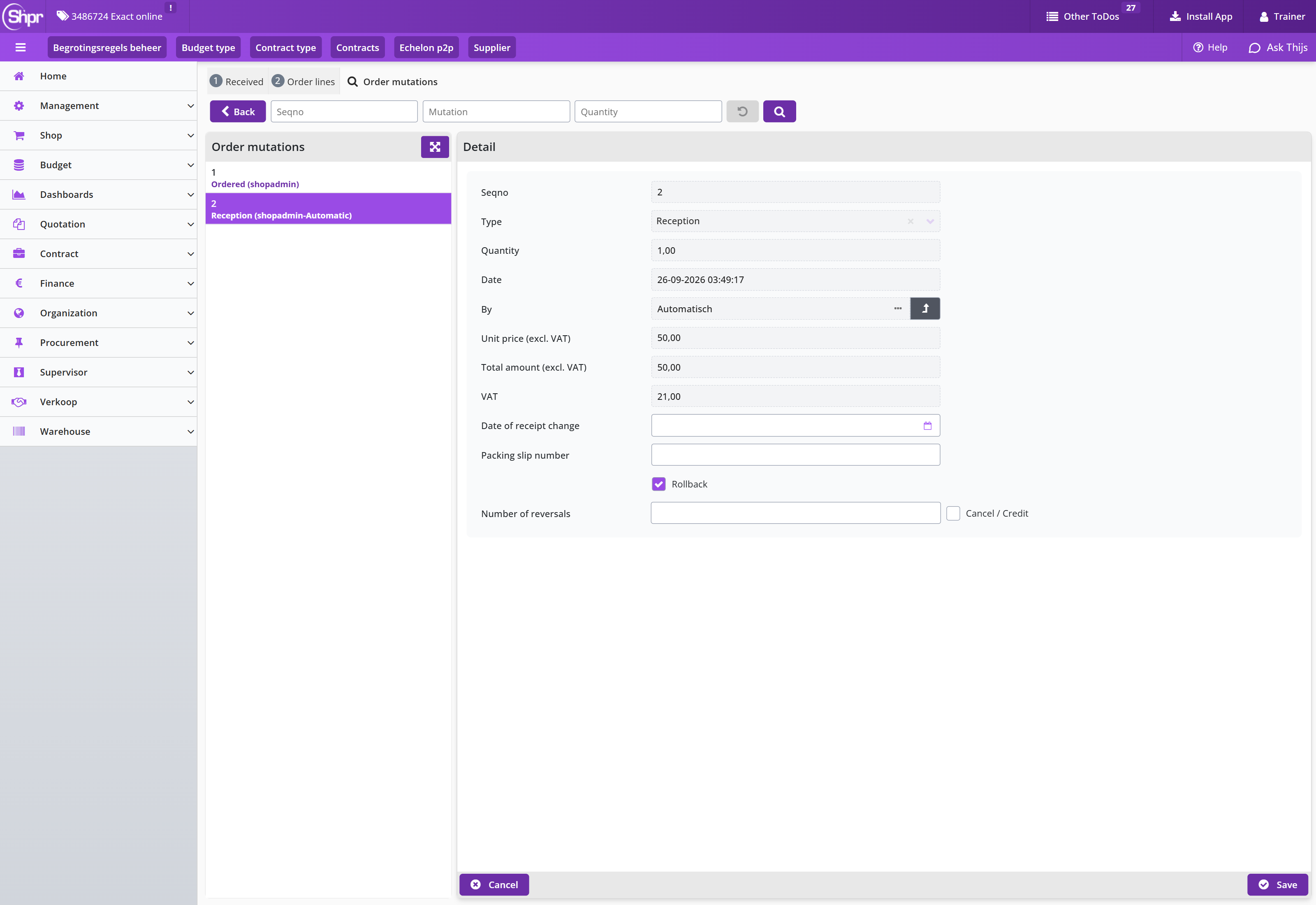Expand the Organization menu
The height and width of the screenshot is (905, 1316).
pyautogui.click(x=99, y=313)
